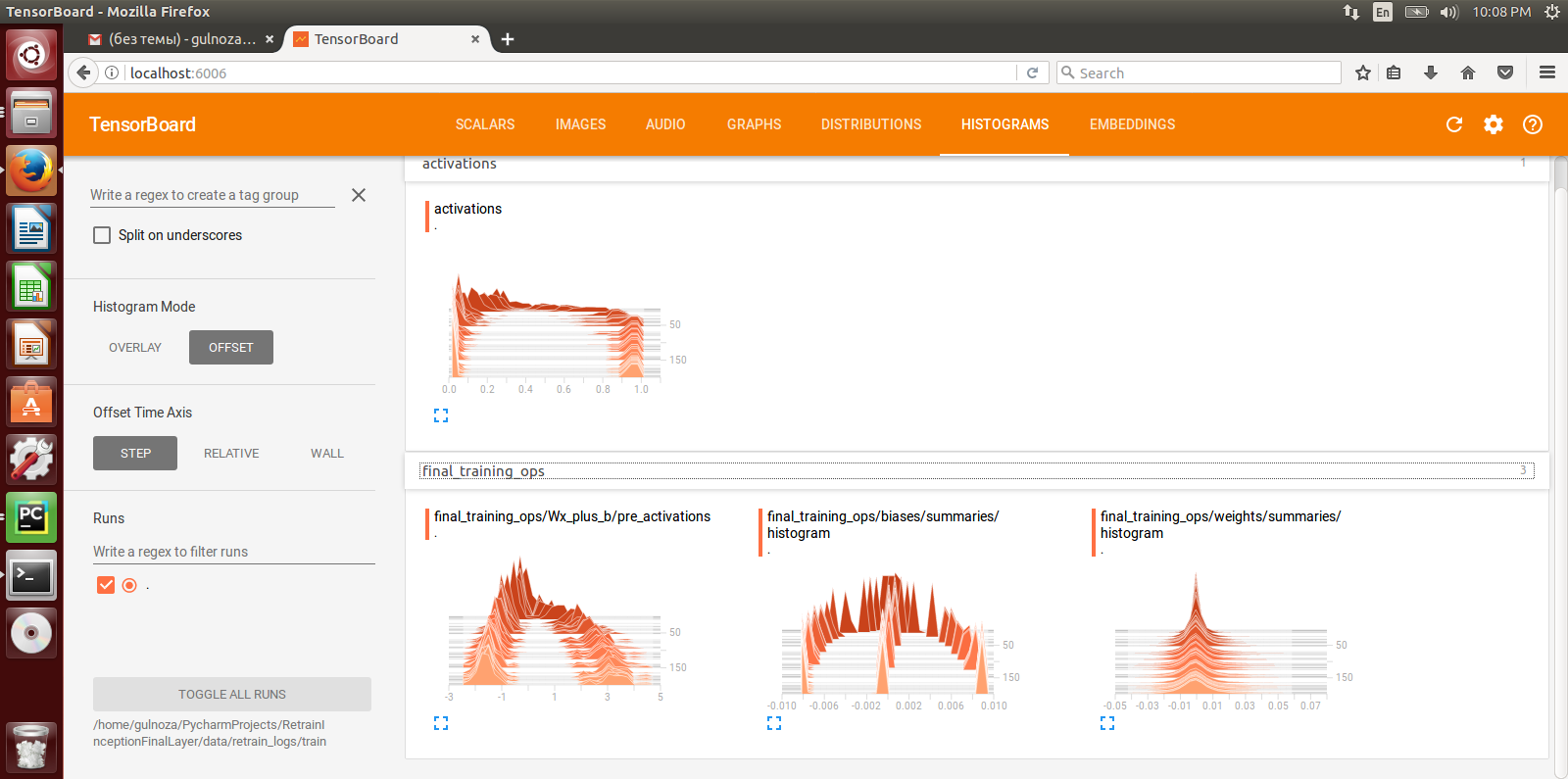Select OFFSET histogram mode
Image resolution: width=1568 pixels, height=779 pixels.
pos(231,348)
